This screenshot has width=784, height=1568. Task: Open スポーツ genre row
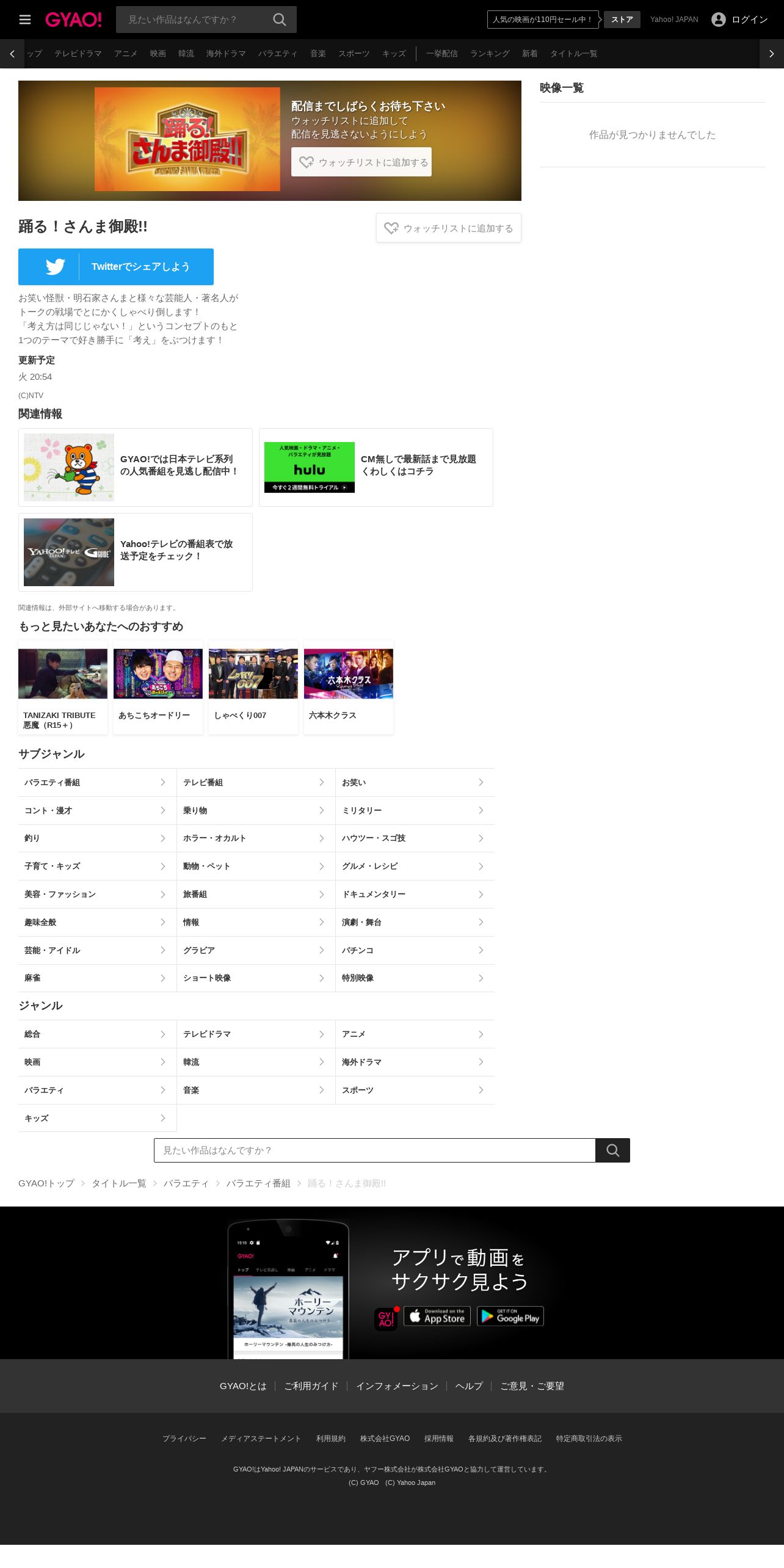tap(415, 1091)
